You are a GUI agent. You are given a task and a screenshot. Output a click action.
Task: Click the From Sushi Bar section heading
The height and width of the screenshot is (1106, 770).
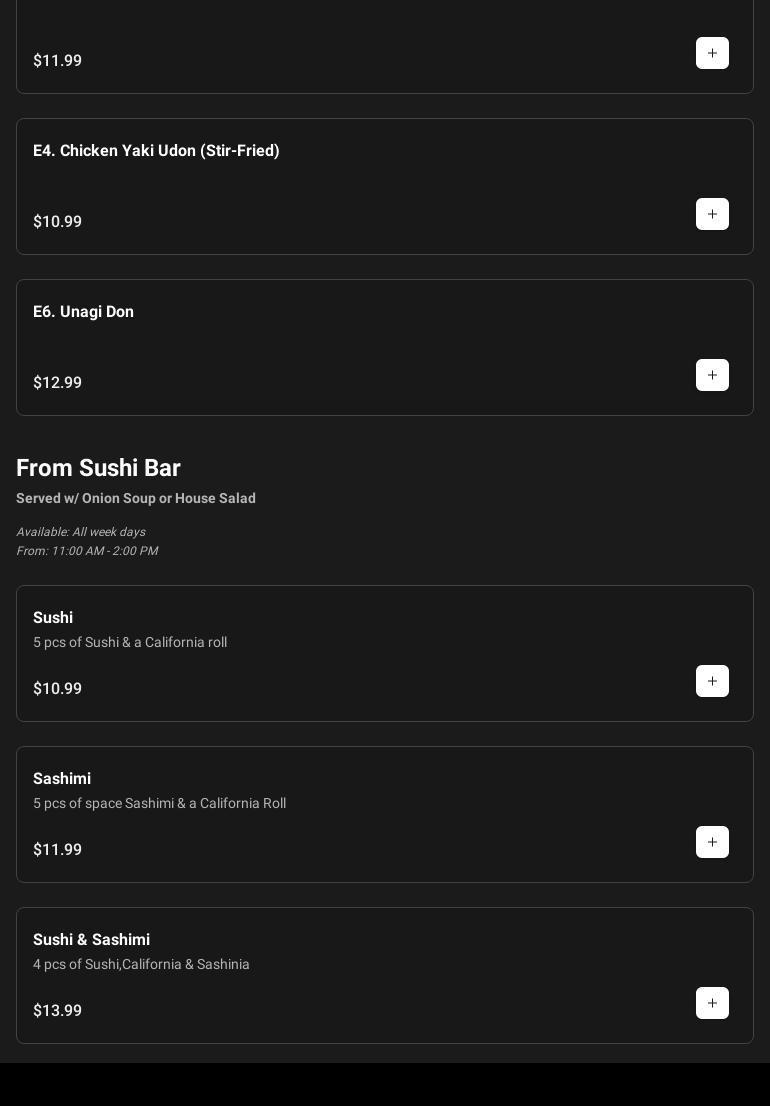(98, 468)
